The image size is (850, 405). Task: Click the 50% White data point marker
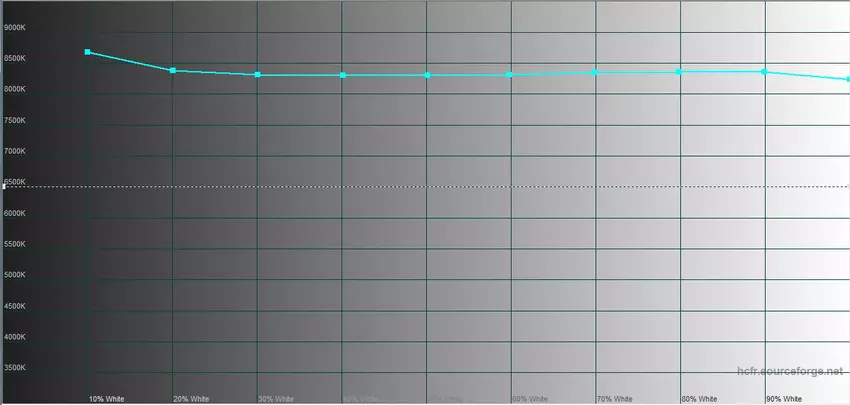coord(427,75)
